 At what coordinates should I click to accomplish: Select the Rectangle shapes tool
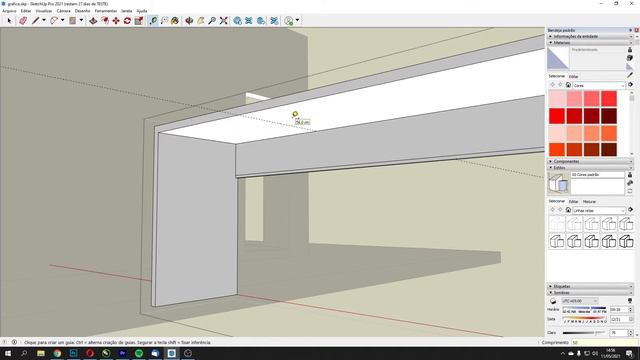click(72, 20)
